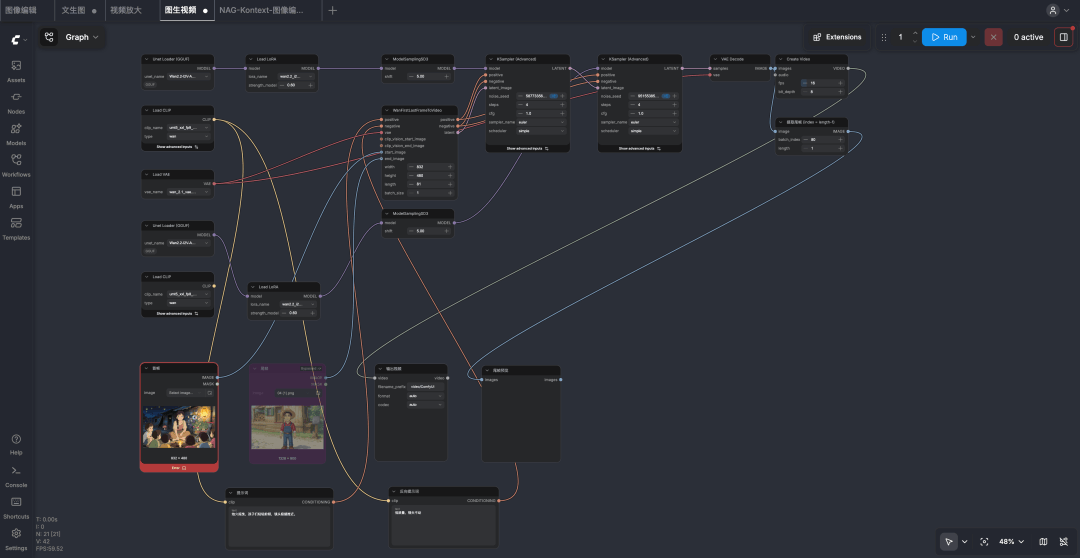Open the Console panel
This screenshot has height=558, width=1080.
point(16,475)
